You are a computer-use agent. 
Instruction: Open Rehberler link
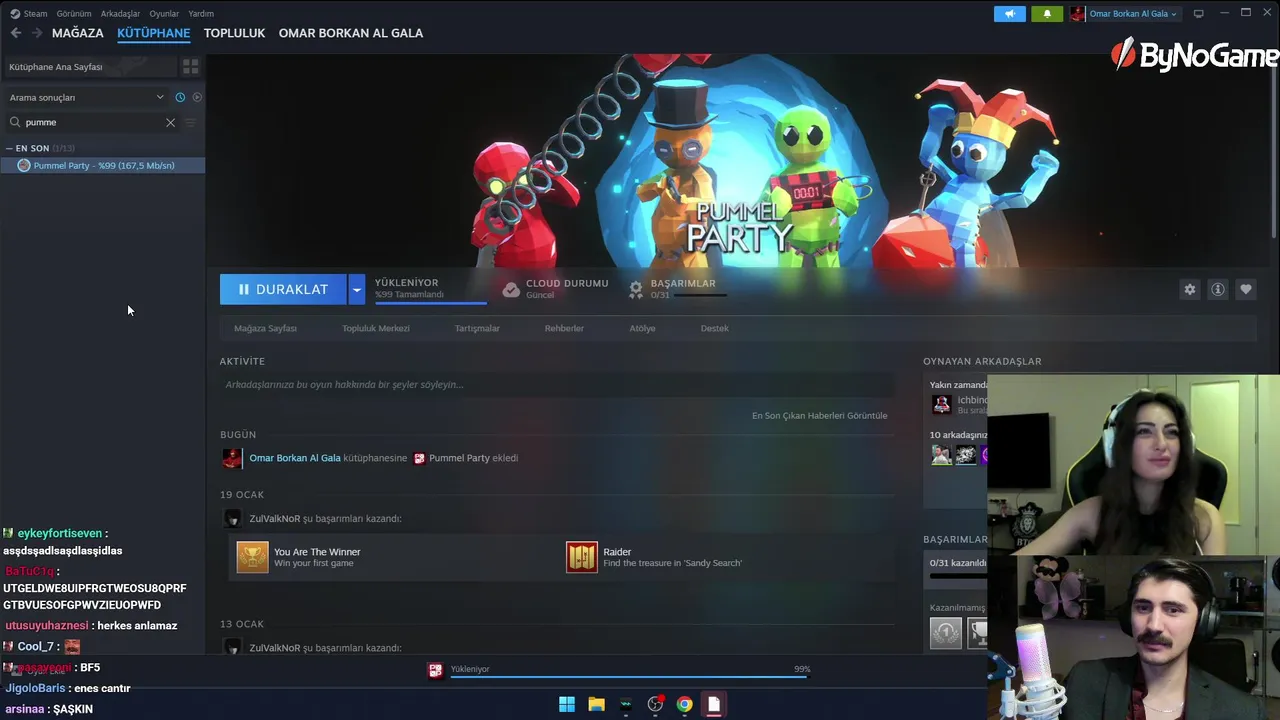564,328
